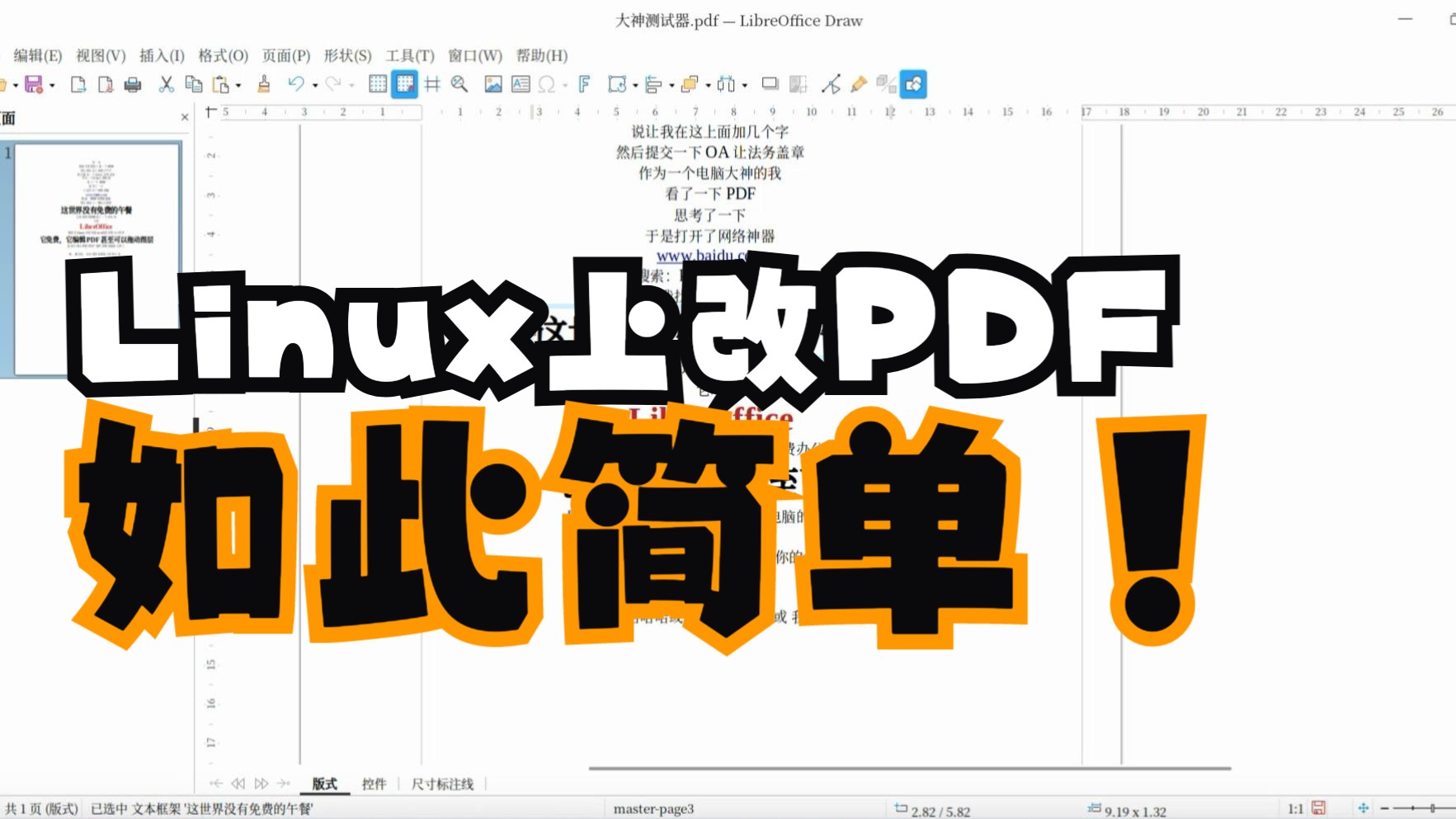Switch to the 控件 layer tab

click(374, 784)
